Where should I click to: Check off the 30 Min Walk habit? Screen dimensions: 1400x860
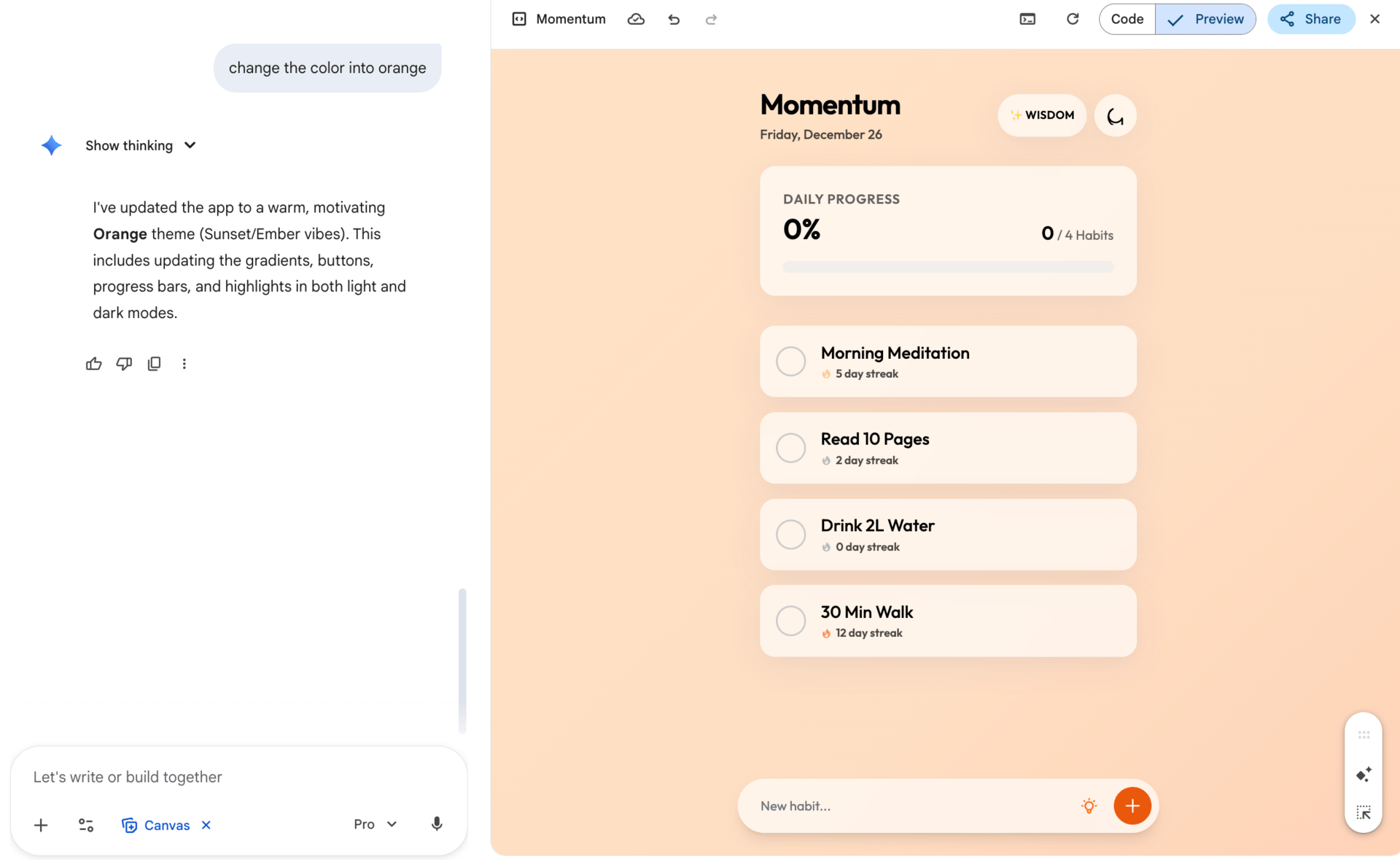(x=790, y=621)
